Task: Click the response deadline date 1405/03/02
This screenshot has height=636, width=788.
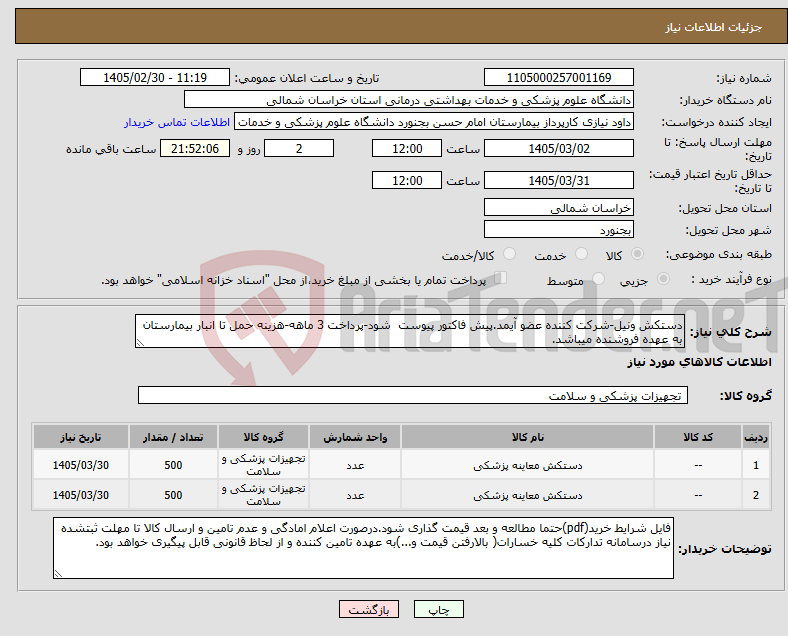Action: (558, 149)
